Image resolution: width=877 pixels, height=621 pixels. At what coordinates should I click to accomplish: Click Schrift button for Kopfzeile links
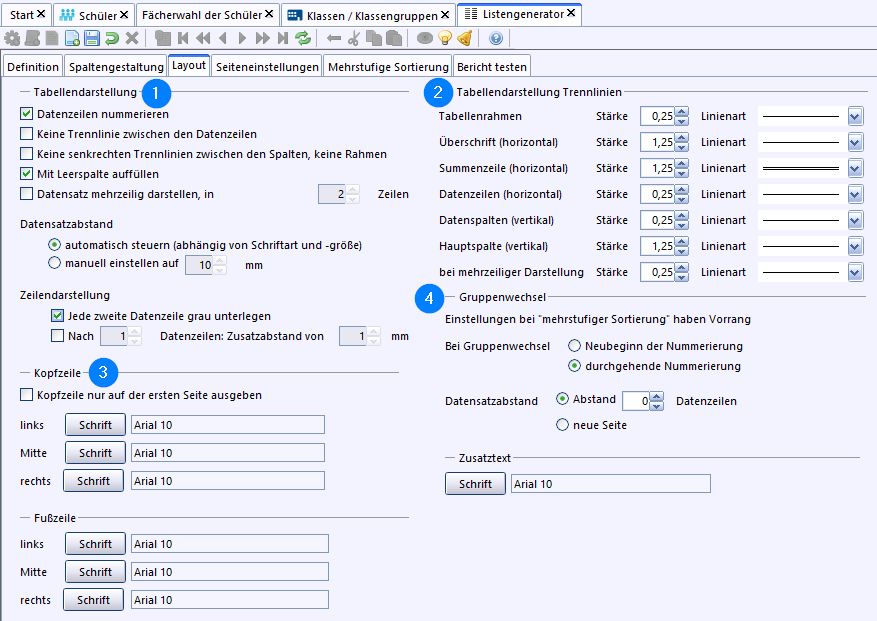(x=95, y=425)
